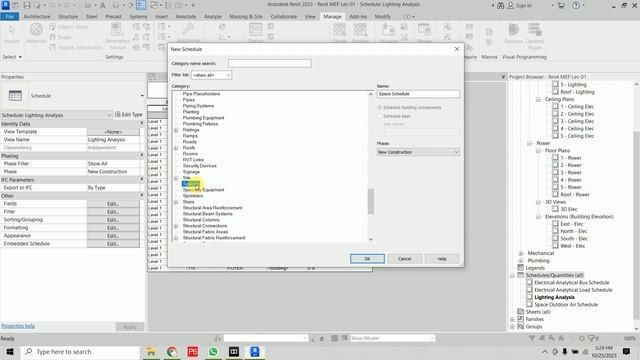Click OK in New Schedule dialog
The image size is (640, 360).
pyautogui.click(x=367, y=259)
